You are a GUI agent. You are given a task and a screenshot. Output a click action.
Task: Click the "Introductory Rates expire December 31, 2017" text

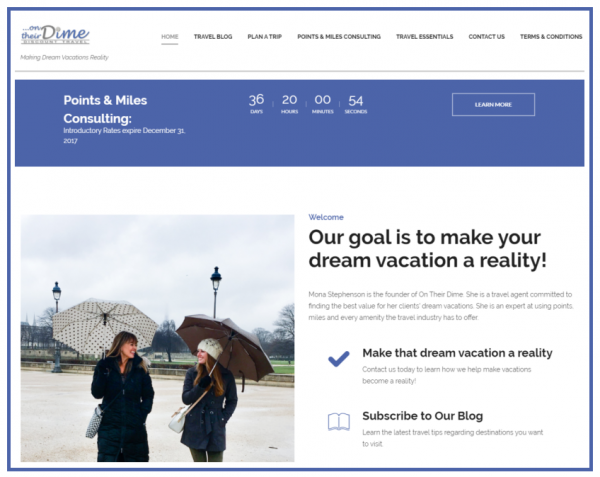[x=124, y=135]
